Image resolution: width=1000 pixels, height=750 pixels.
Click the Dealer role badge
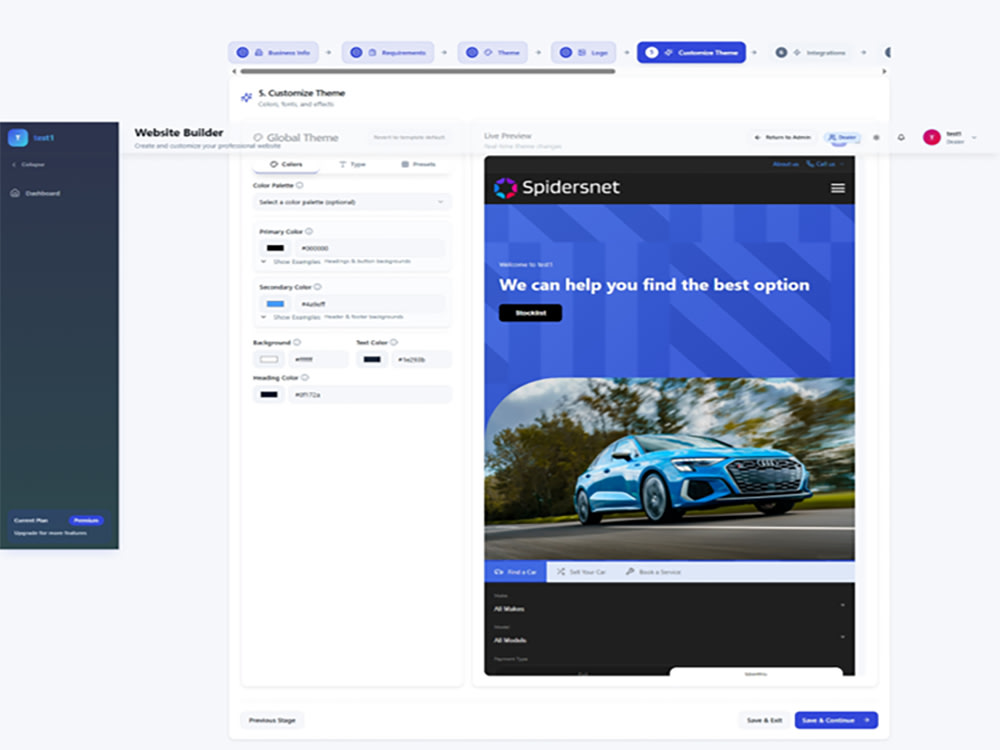click(842, 137)
